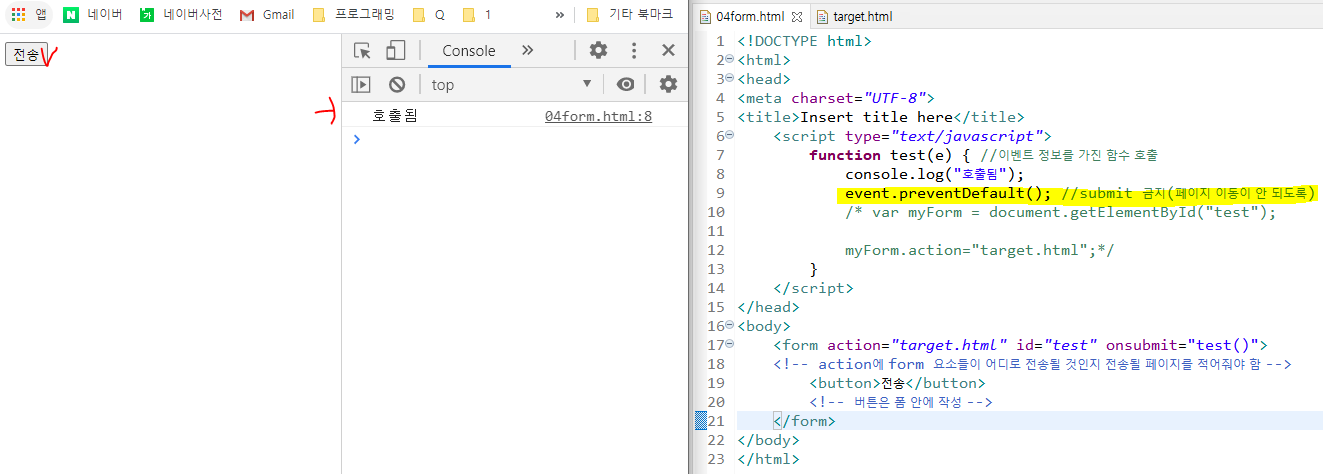Close the DevTools panel
The image size is (1323, 474).
[x=668, y=51]
